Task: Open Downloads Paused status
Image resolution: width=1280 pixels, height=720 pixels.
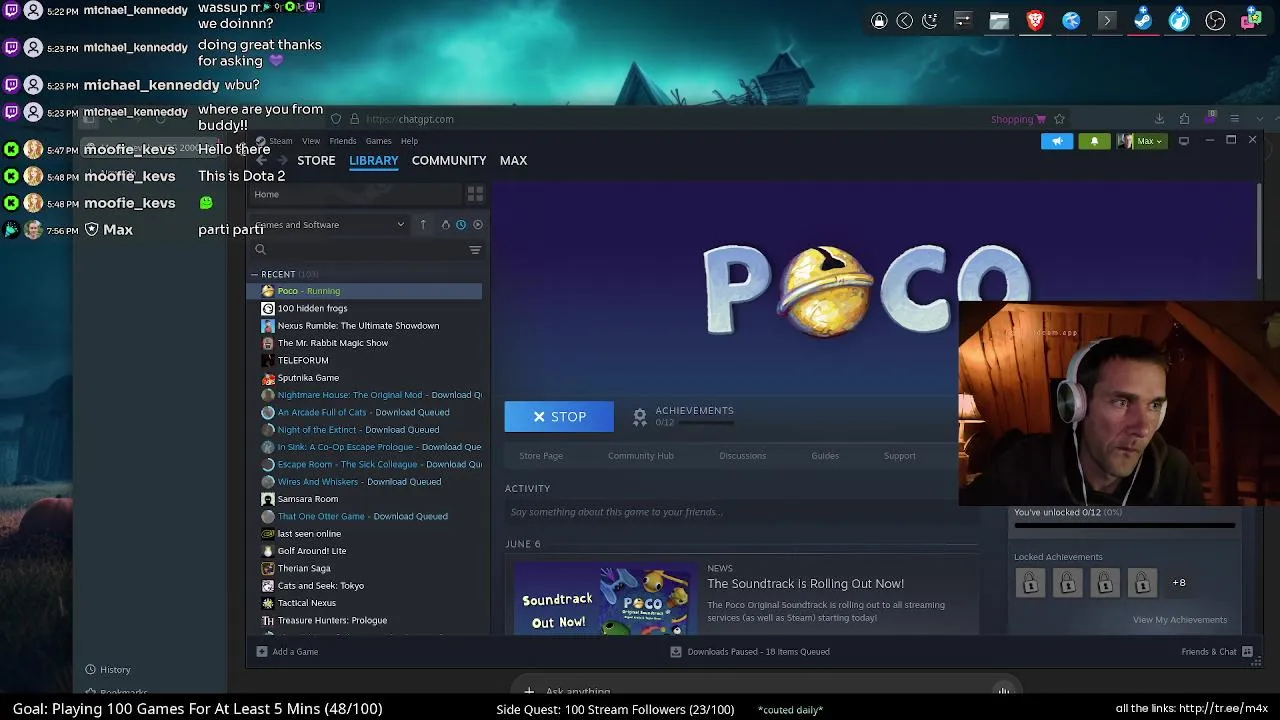Action: pos(750,652)
